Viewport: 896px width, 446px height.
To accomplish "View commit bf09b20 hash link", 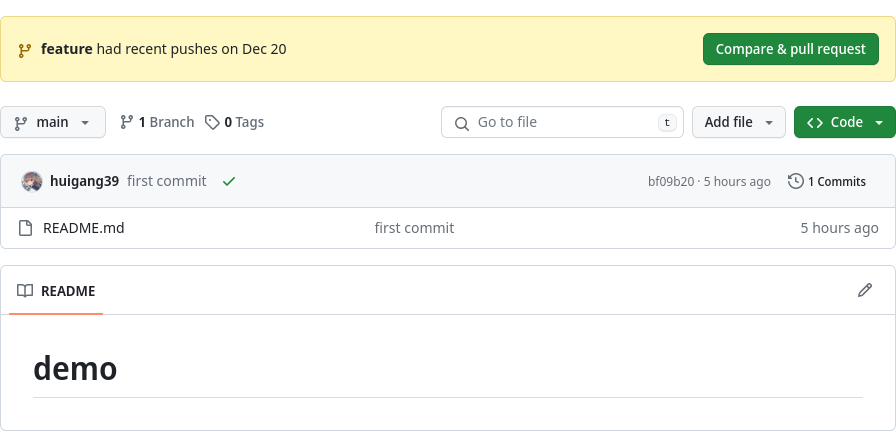I will click(670, 182).
